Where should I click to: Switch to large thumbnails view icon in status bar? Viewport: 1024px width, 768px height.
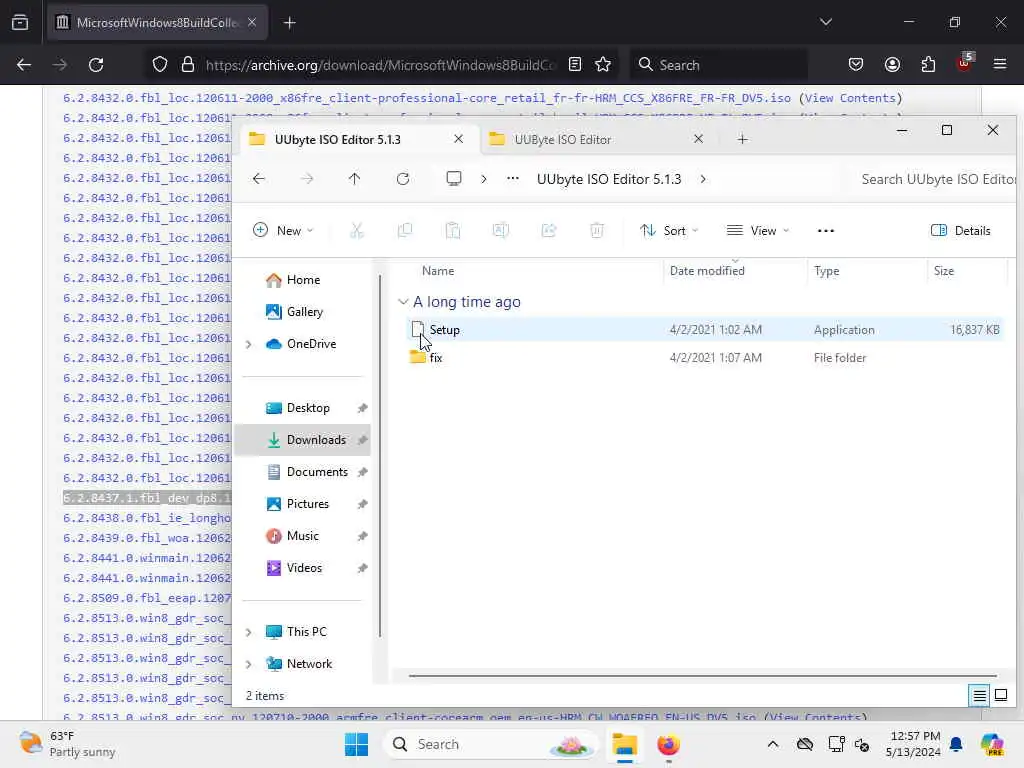pos(1001,696)
